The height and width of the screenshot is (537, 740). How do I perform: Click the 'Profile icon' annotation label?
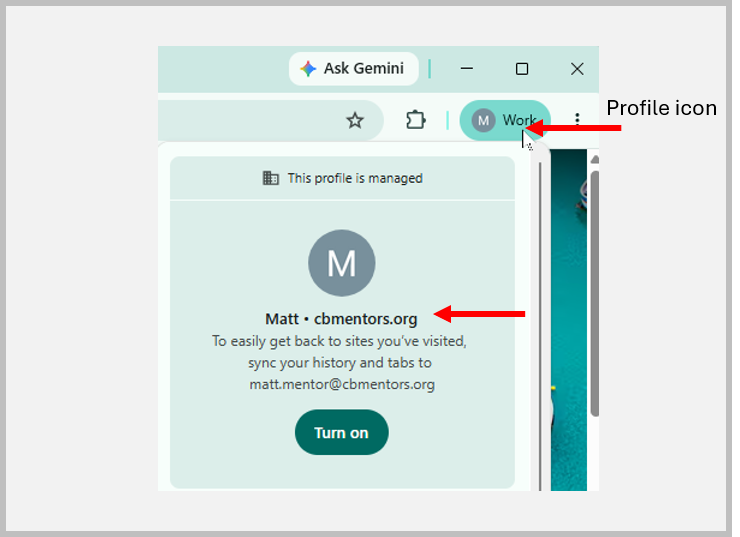pyautogui.click(x=662, y=108)
